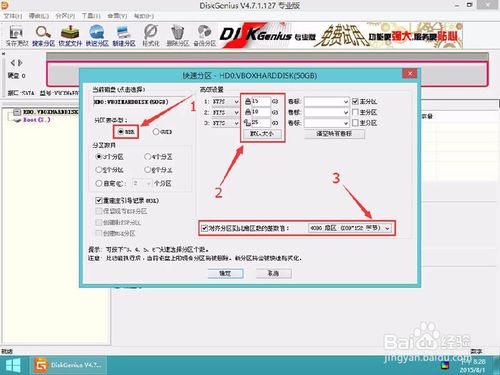Select the GUID partition table radio button
The image size is (500, 375).
pyautogui.click(x=156, y=132)
